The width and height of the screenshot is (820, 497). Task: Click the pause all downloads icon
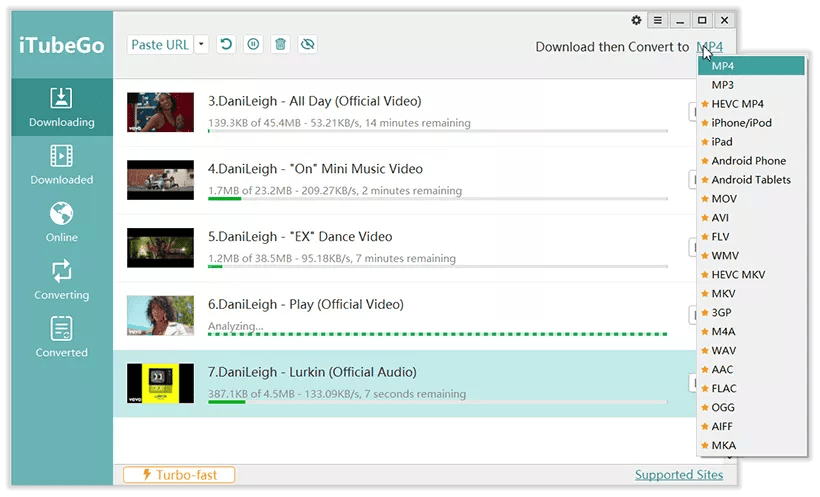[253, 44]
